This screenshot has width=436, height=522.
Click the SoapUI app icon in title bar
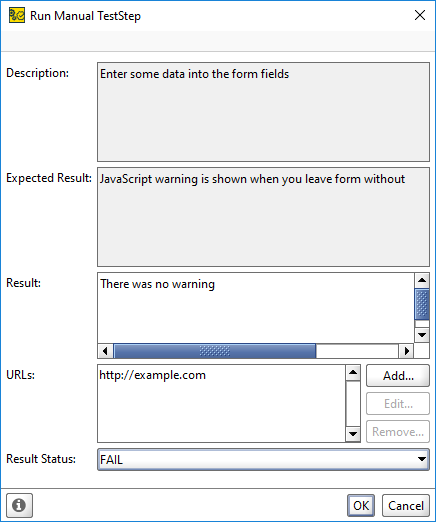(17, 15)
